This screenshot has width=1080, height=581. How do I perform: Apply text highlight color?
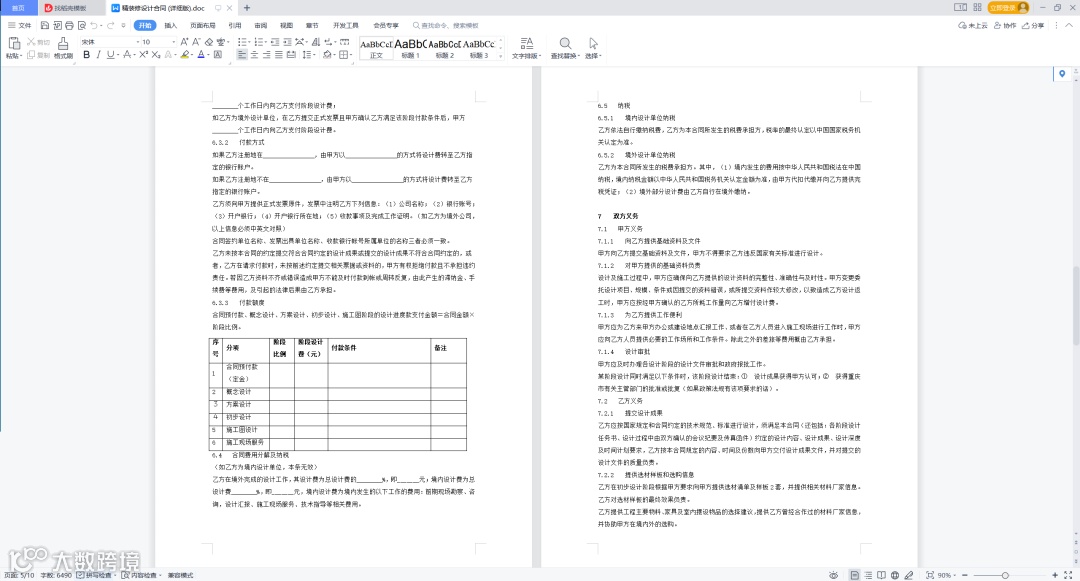pyautogui.click(x=185, y=55)
